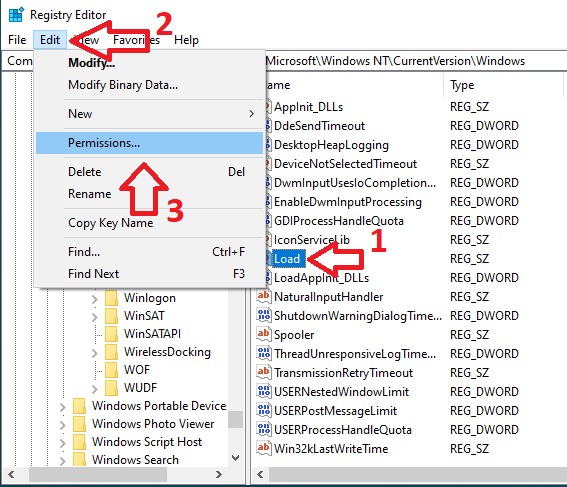Click the TransmissionRetryTimeout string icon

coord(264,372)
